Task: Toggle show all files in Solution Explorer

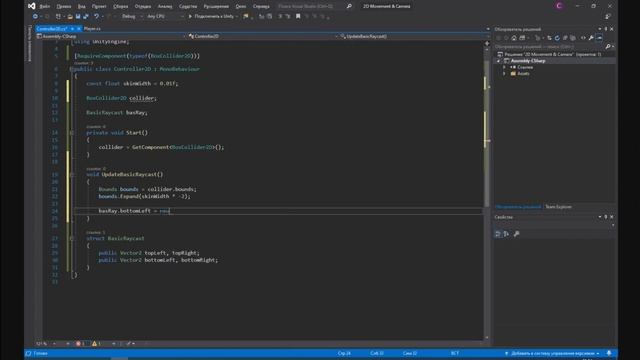Action: pyautogui.click(x=573, y=38)
